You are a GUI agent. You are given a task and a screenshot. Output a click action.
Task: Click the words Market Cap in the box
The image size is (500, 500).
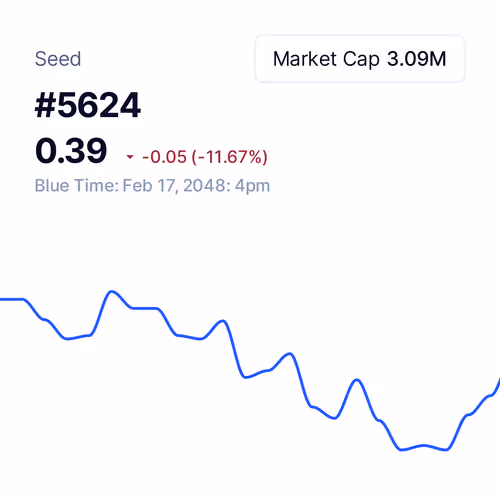point(326,59)
